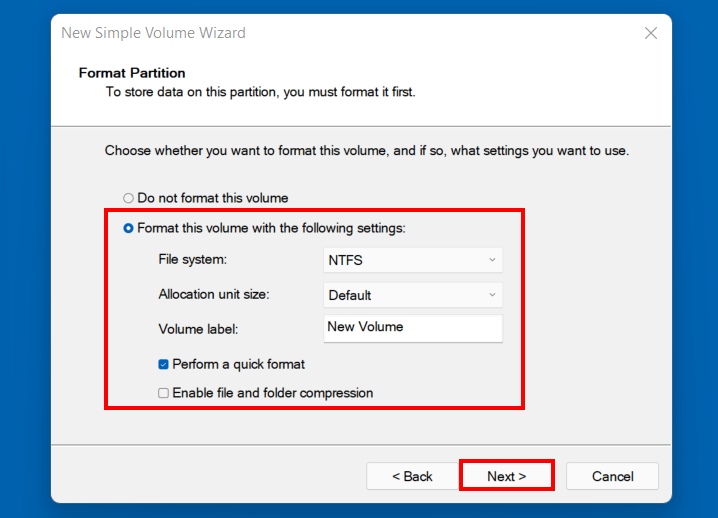Select the Do not format this volume option
The width and height of the screenshot is (718, 518).
click(x=128, y=198)
